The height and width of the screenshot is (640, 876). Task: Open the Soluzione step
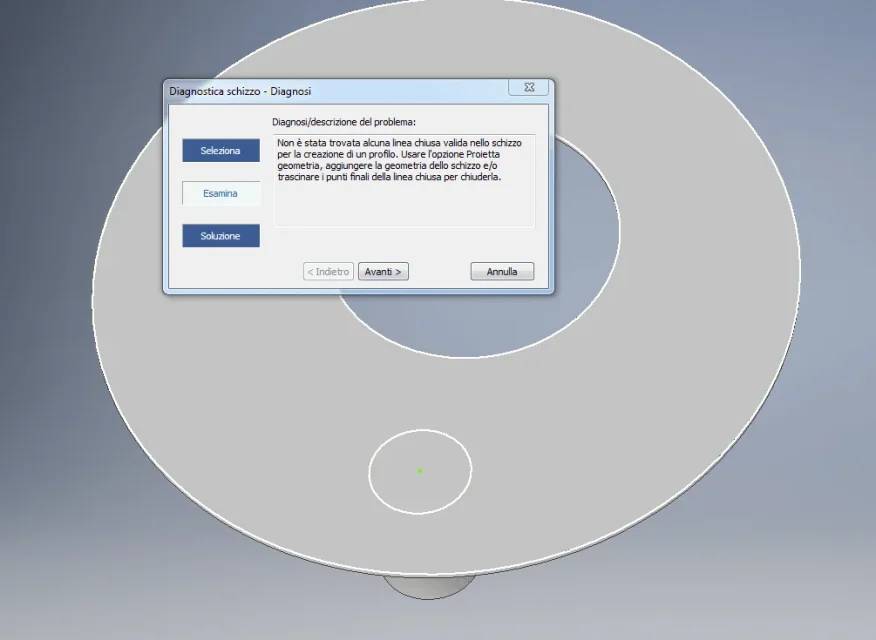click(x=221, y=236)
